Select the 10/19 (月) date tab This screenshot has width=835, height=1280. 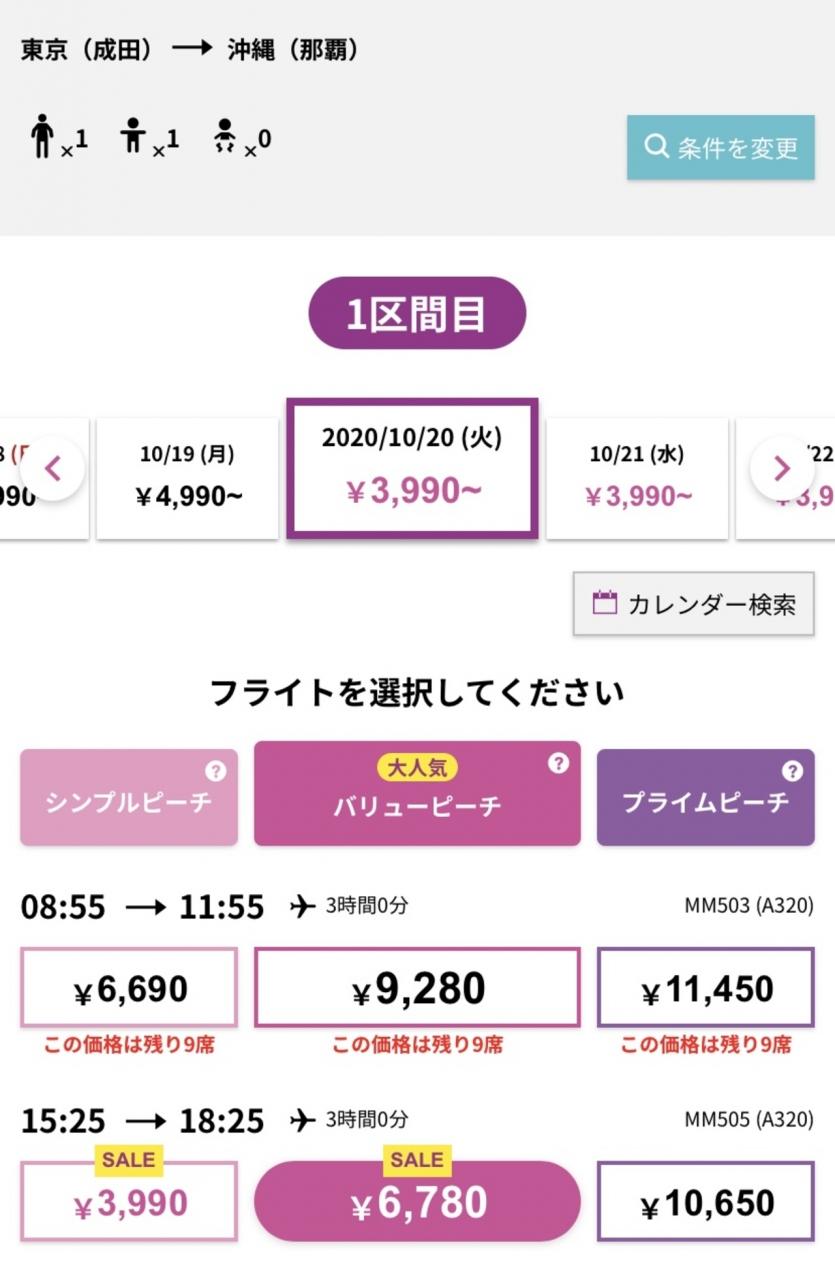187,477
